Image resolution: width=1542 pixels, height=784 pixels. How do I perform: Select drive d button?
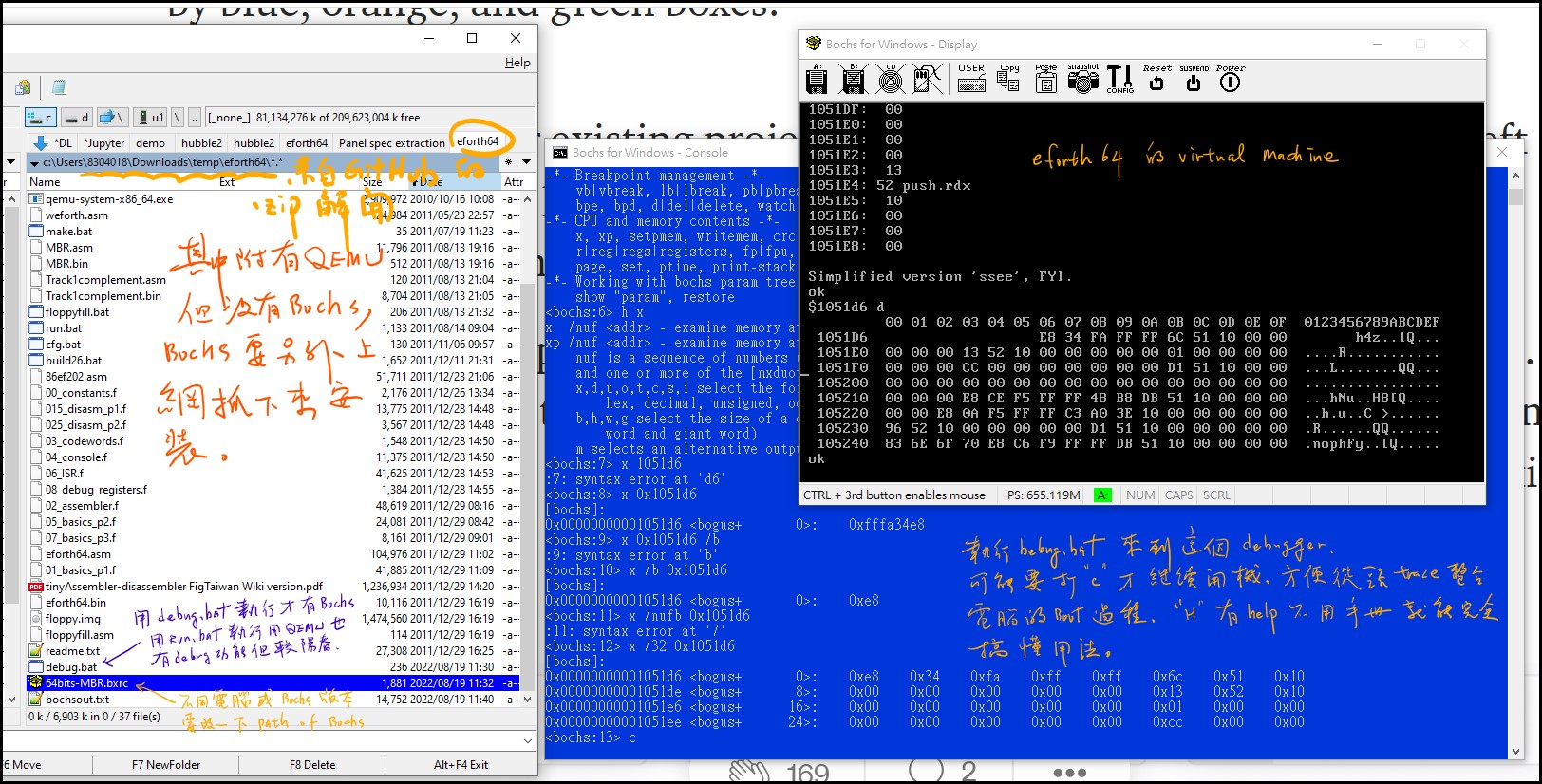[x=77, y=118]
